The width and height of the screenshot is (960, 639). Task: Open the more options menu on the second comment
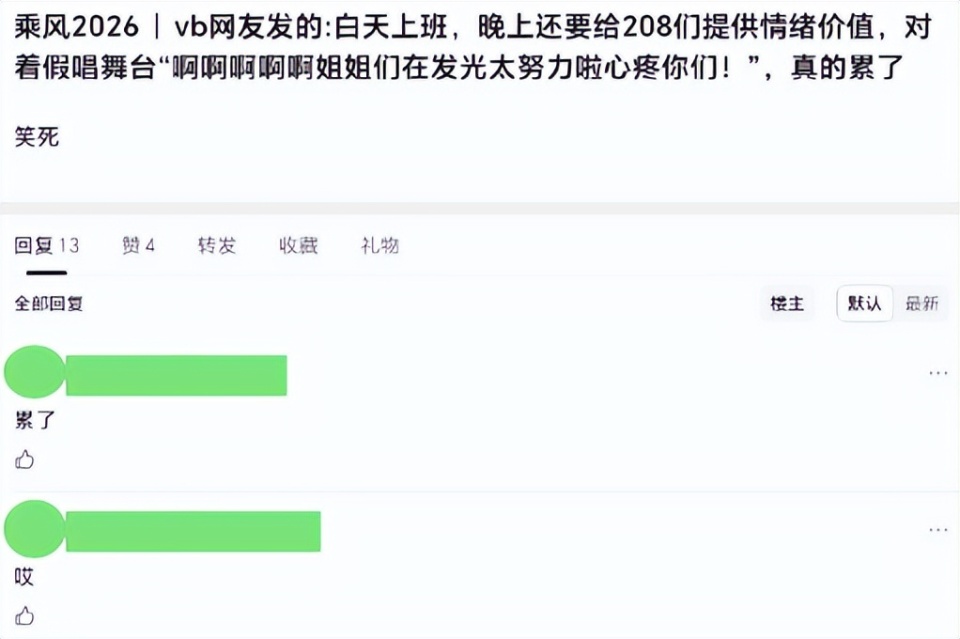(x=938, y=528)
